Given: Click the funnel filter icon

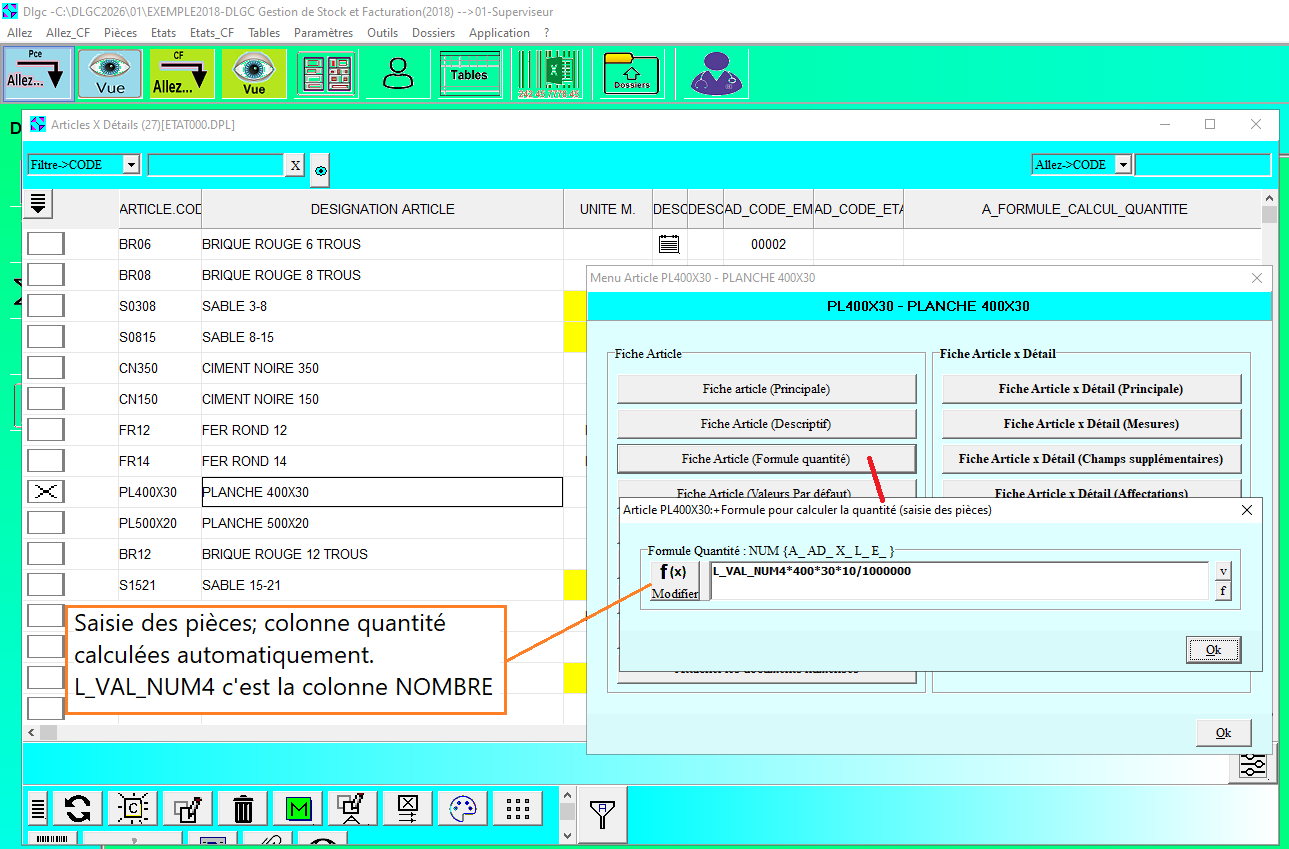Looking at the screenshot, I should click(x=603, y=814).
